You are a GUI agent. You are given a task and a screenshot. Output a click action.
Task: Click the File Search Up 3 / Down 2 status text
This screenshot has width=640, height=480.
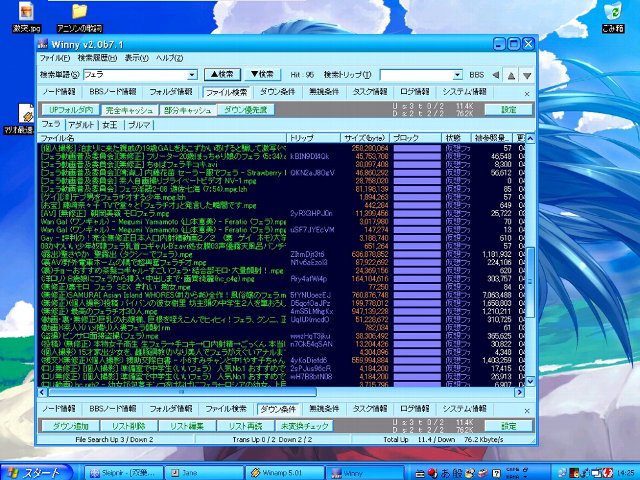click(114, 440)
